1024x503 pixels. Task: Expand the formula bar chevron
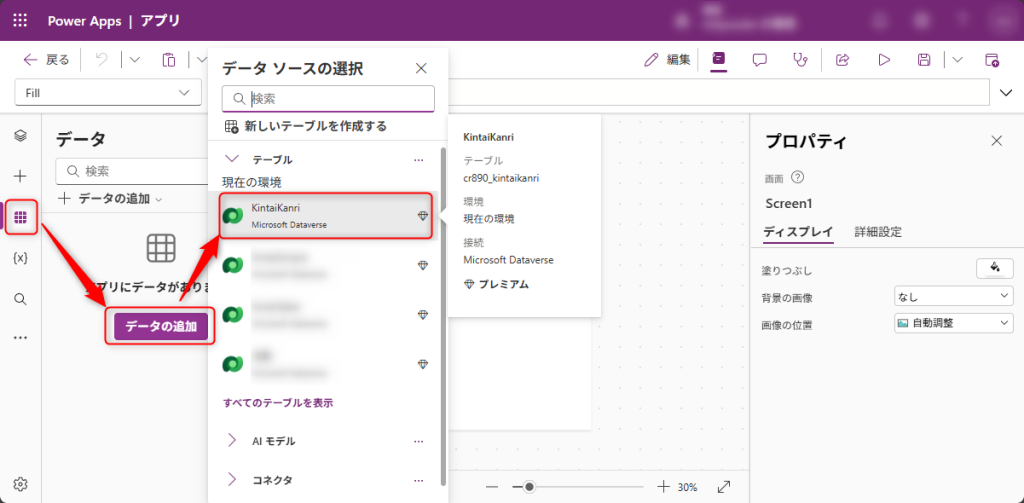coord(1006,93)
